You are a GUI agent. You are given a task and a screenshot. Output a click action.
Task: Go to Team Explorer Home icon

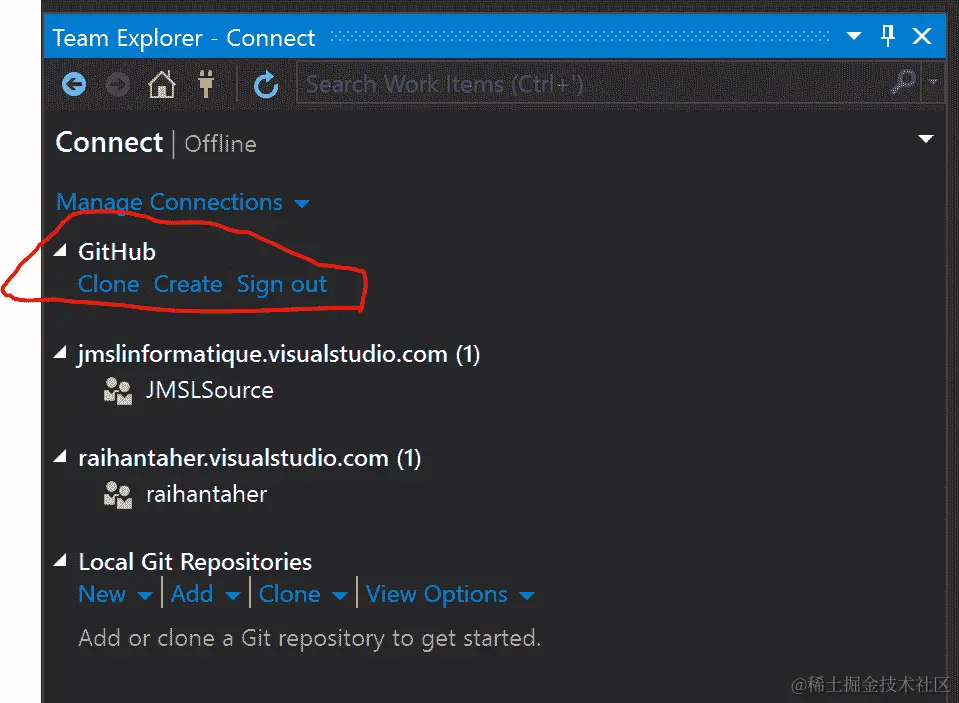coord(162,84)
